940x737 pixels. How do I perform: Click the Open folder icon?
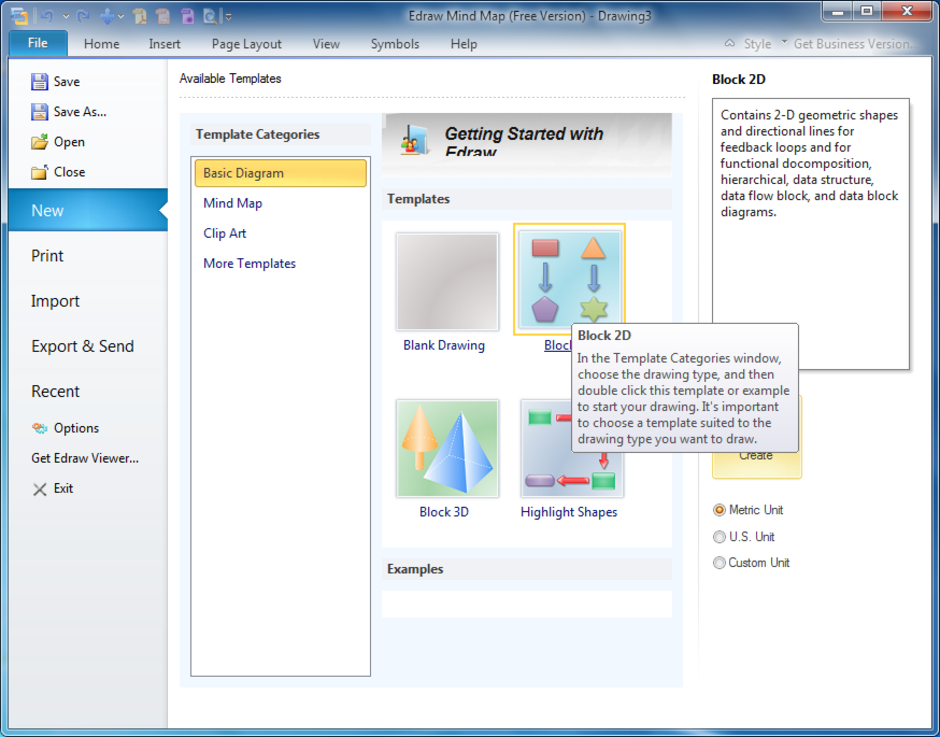tap(40, 142)
